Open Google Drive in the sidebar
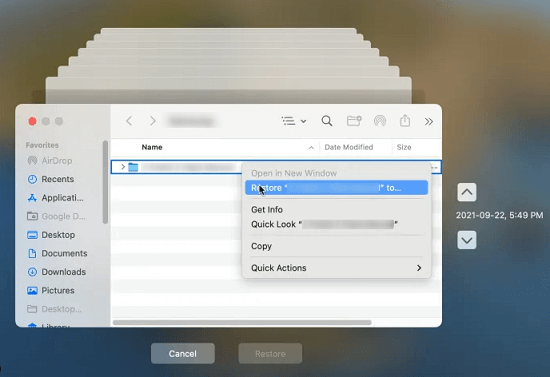The width and height of the screenshot is (550, 377). 63,216
